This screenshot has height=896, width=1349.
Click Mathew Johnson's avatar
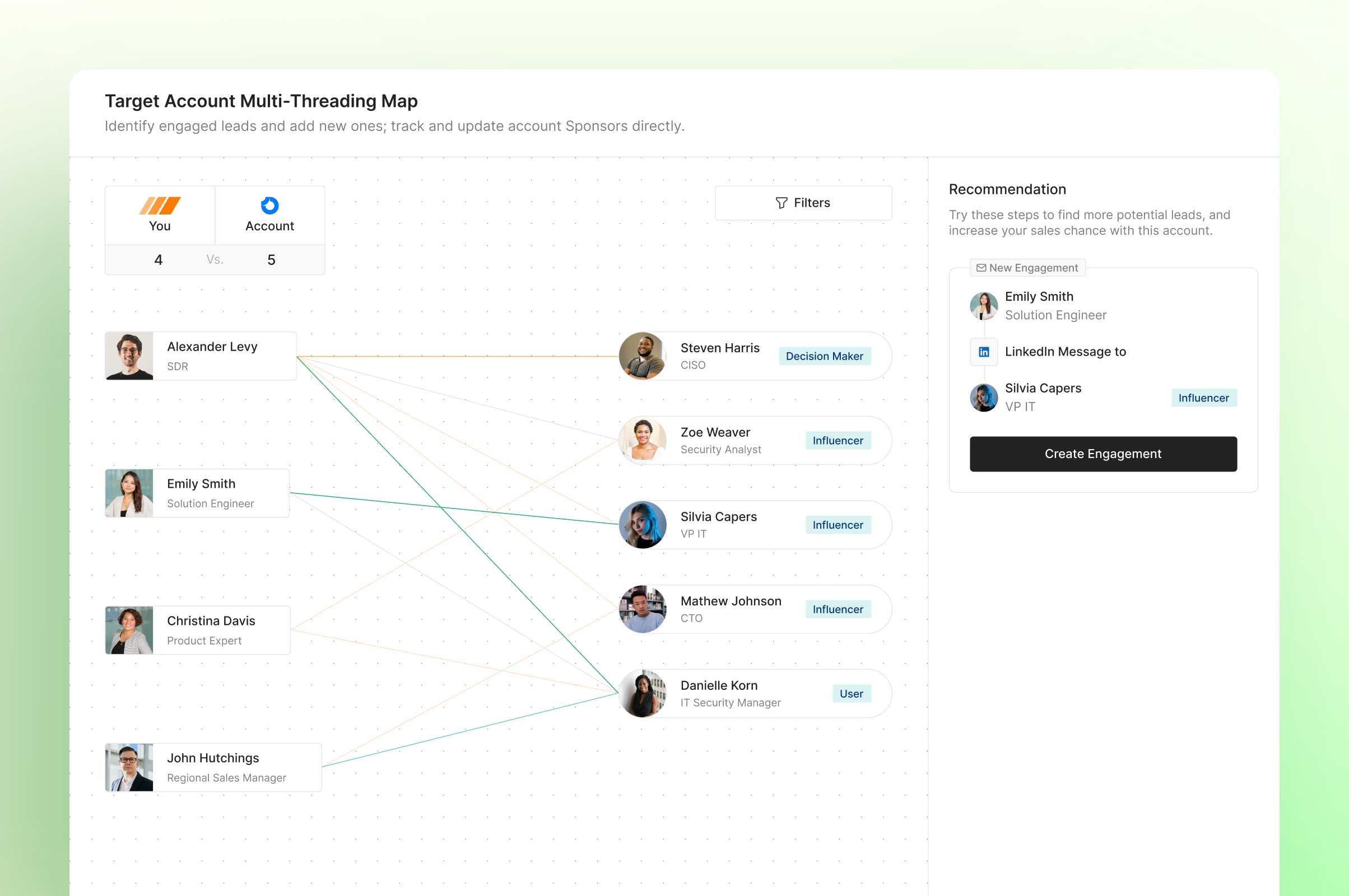[x=643, y=609]
